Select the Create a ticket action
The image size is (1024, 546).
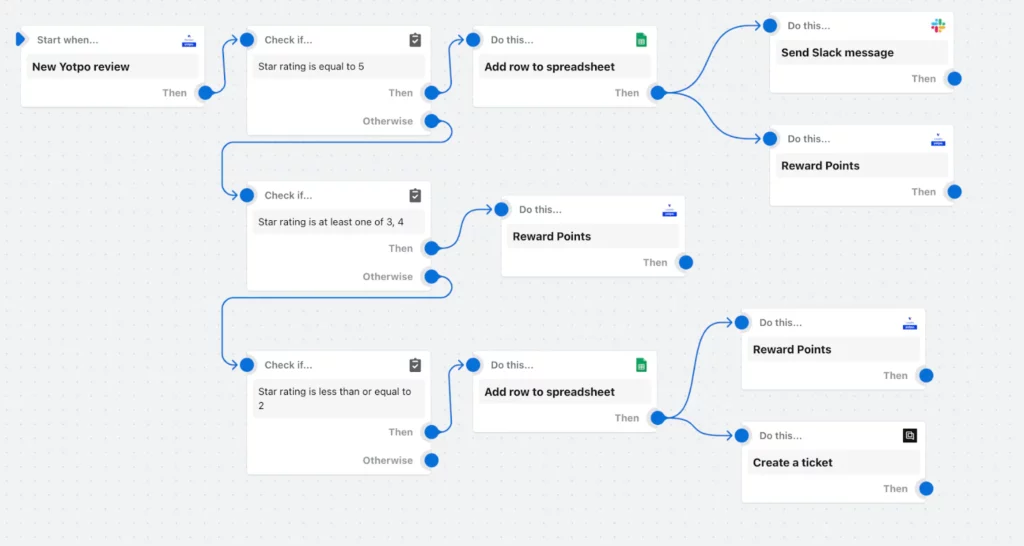(x=793, y=463)
